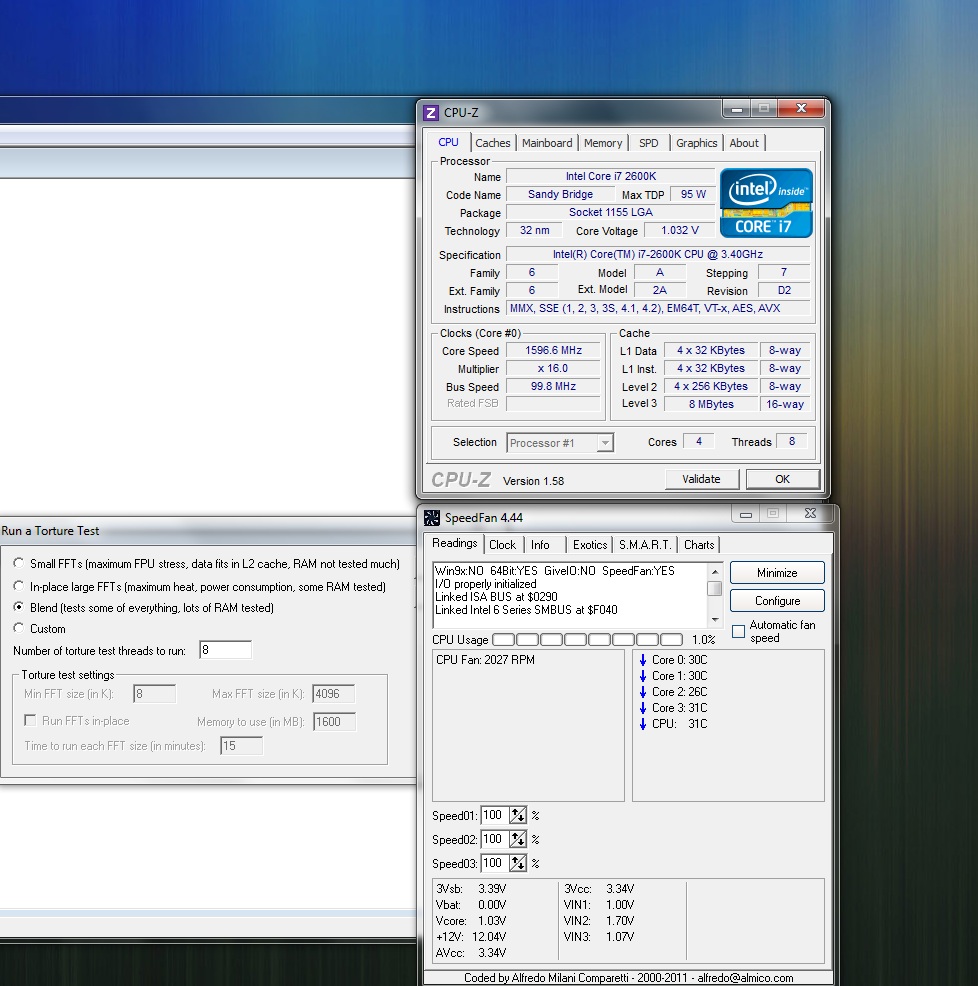Select the Custom torture test option
The height and width of the screenshot is (986, 978).
click(x=19, y=628)
